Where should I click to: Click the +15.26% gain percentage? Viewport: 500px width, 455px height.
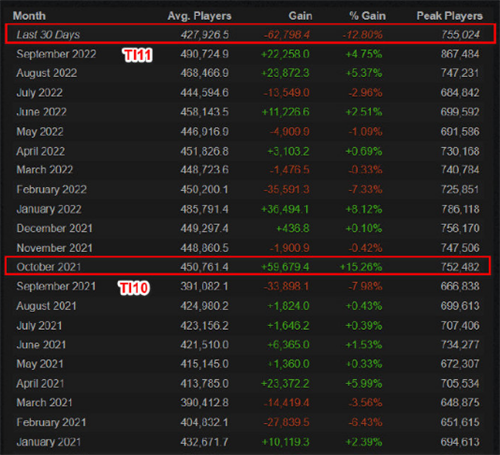coord(361,267)
